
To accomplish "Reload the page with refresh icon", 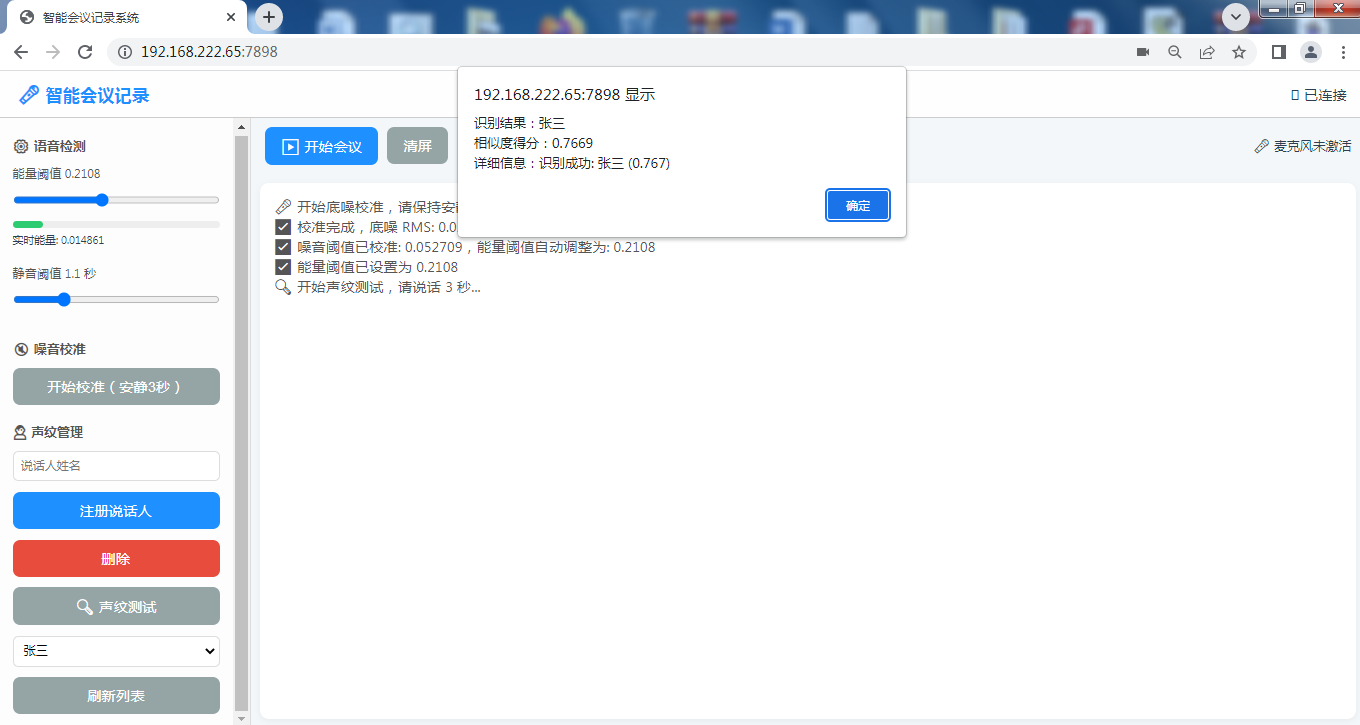I will click(85, 52).
